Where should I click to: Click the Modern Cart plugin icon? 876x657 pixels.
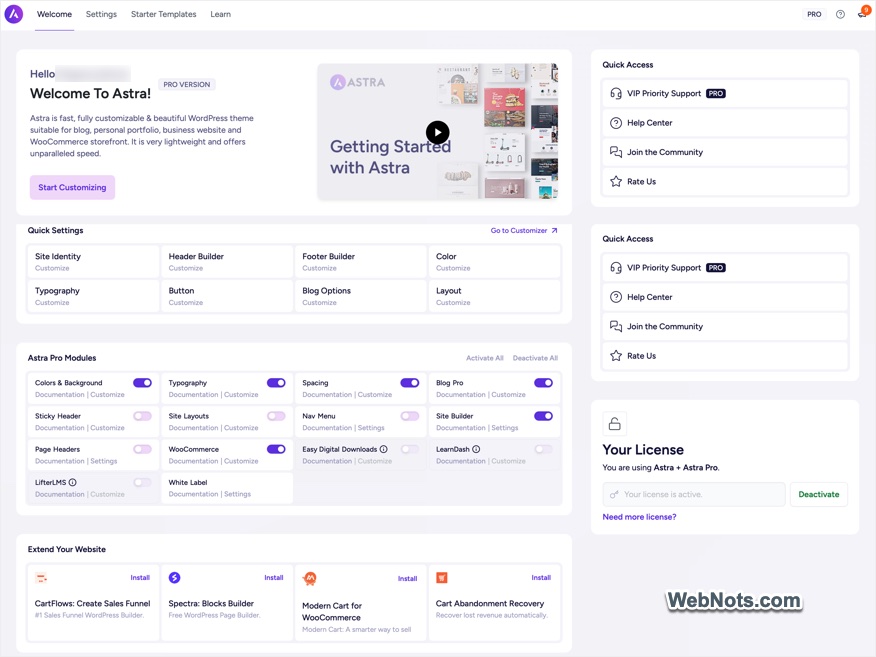point(310,579)
